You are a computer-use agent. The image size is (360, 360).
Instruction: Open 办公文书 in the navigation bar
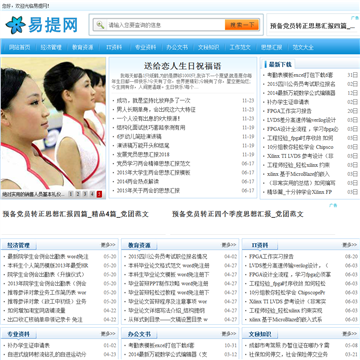click(x=177, y=47)
